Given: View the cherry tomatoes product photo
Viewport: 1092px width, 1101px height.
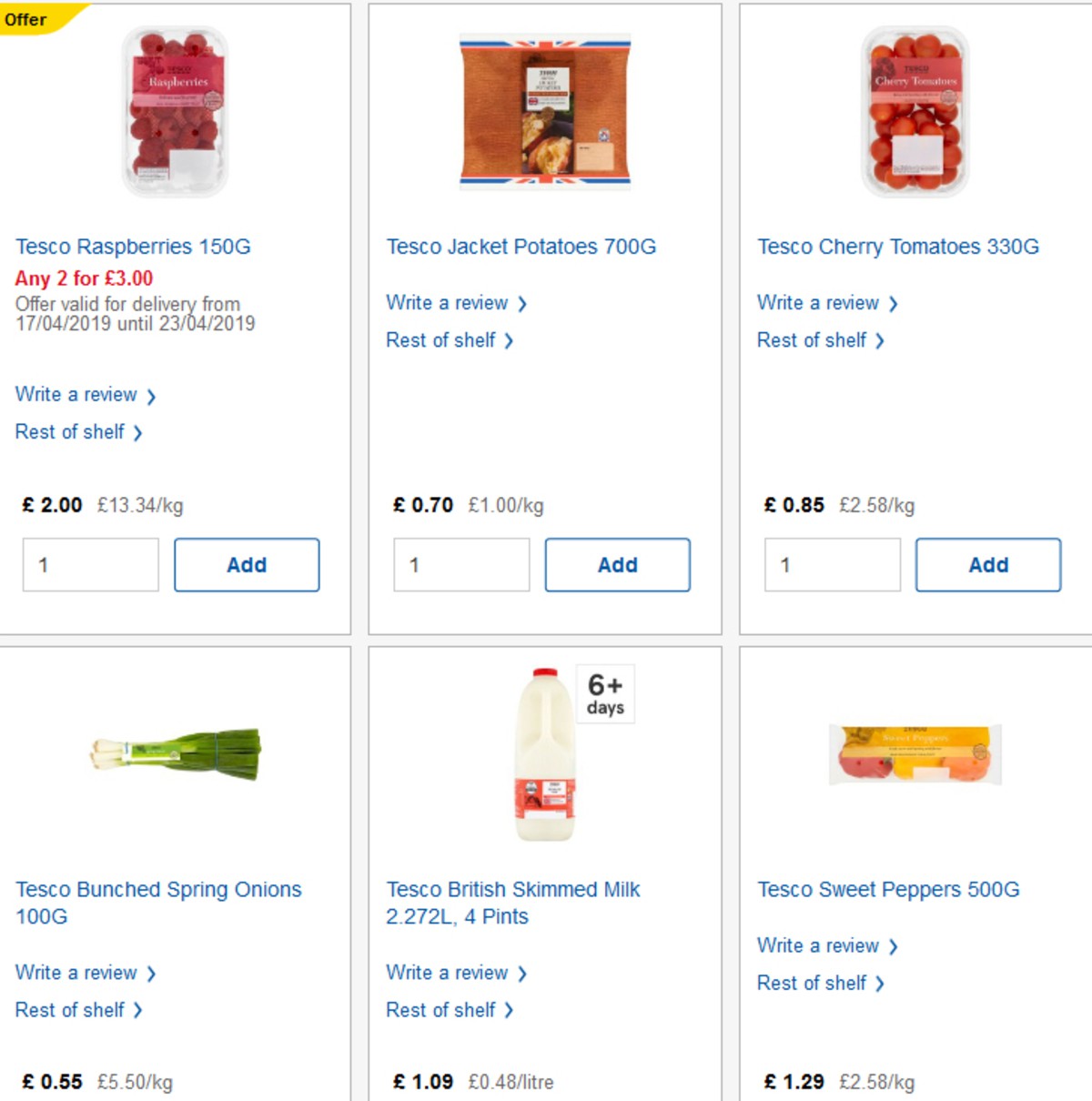Looking at the screenshot, I should 914,111.
